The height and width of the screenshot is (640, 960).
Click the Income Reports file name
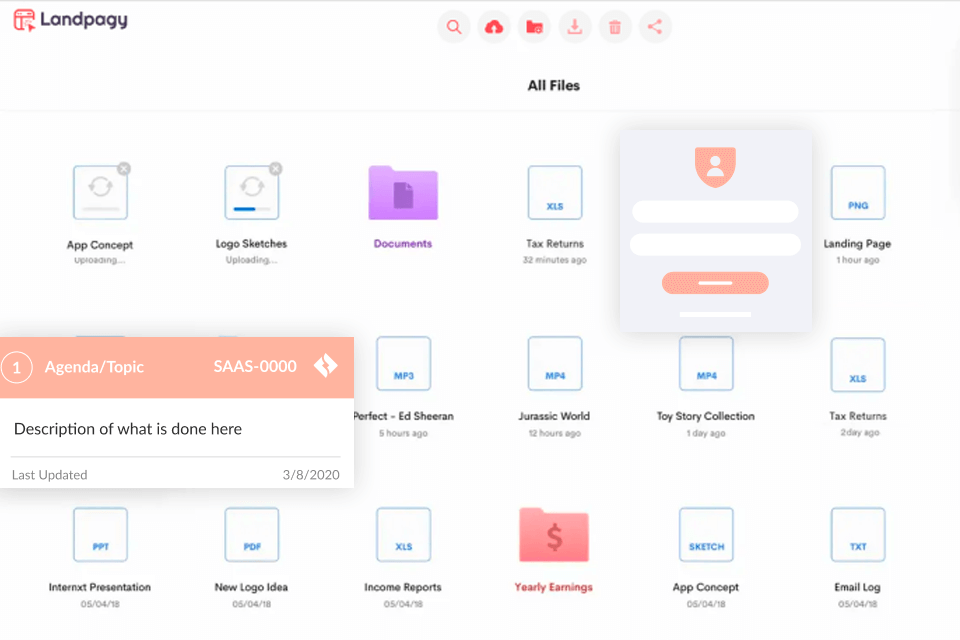(403, 587)
